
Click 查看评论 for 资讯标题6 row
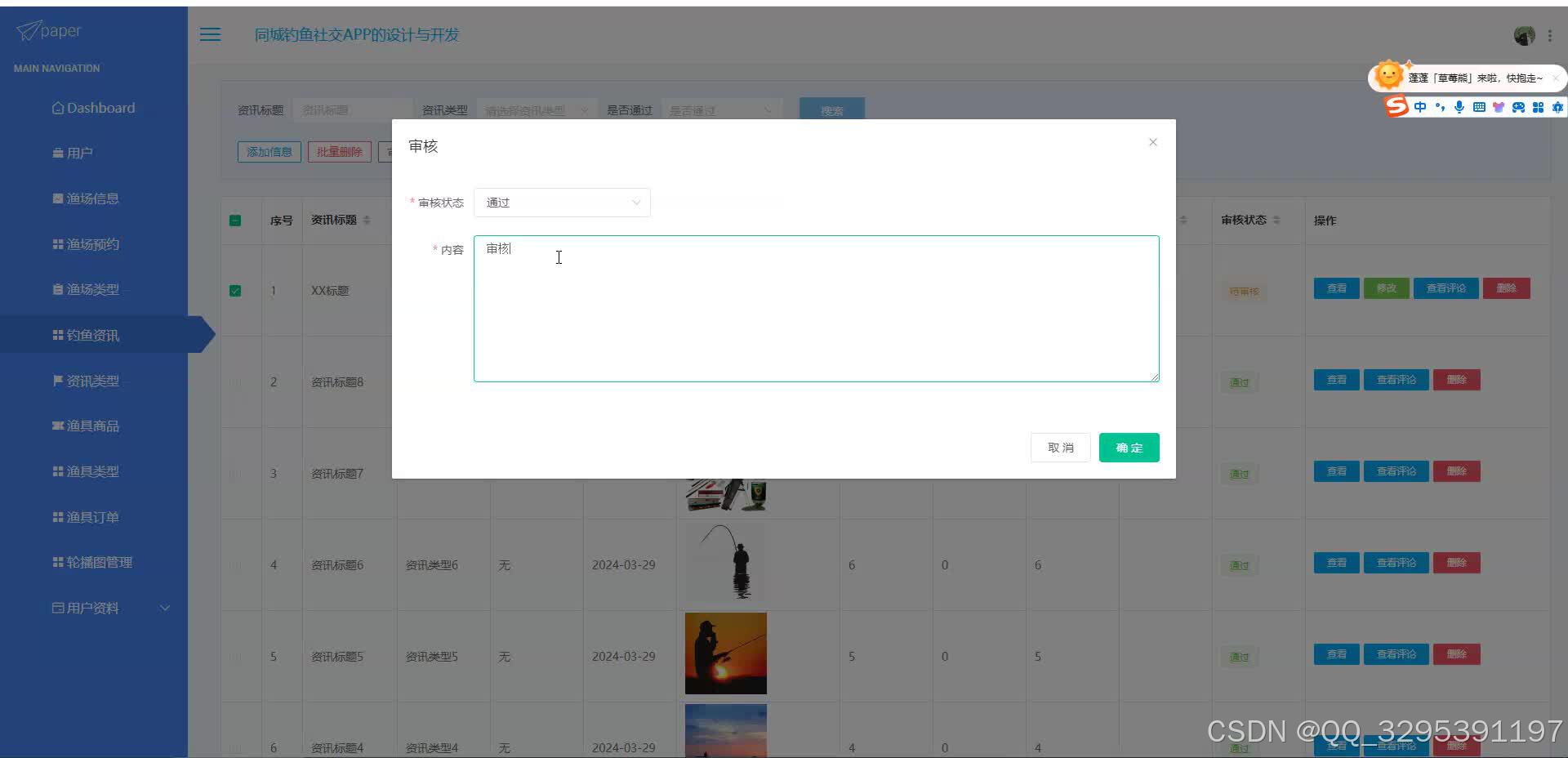[1396, 563]
